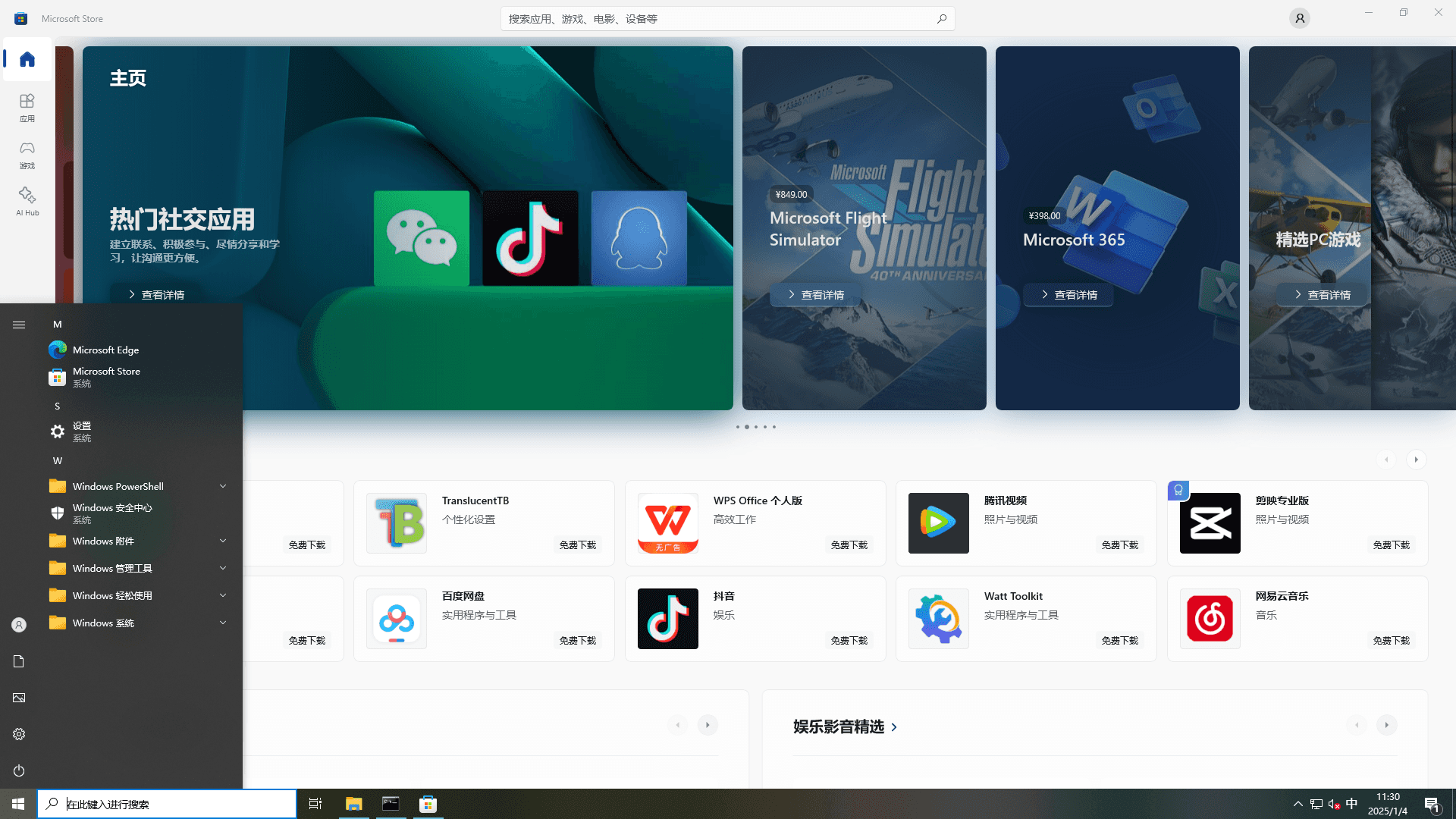This screenshot has width=1456, height=819.
Task: Show hidden tray icons chevron
Action: [x=1298, y=804]
